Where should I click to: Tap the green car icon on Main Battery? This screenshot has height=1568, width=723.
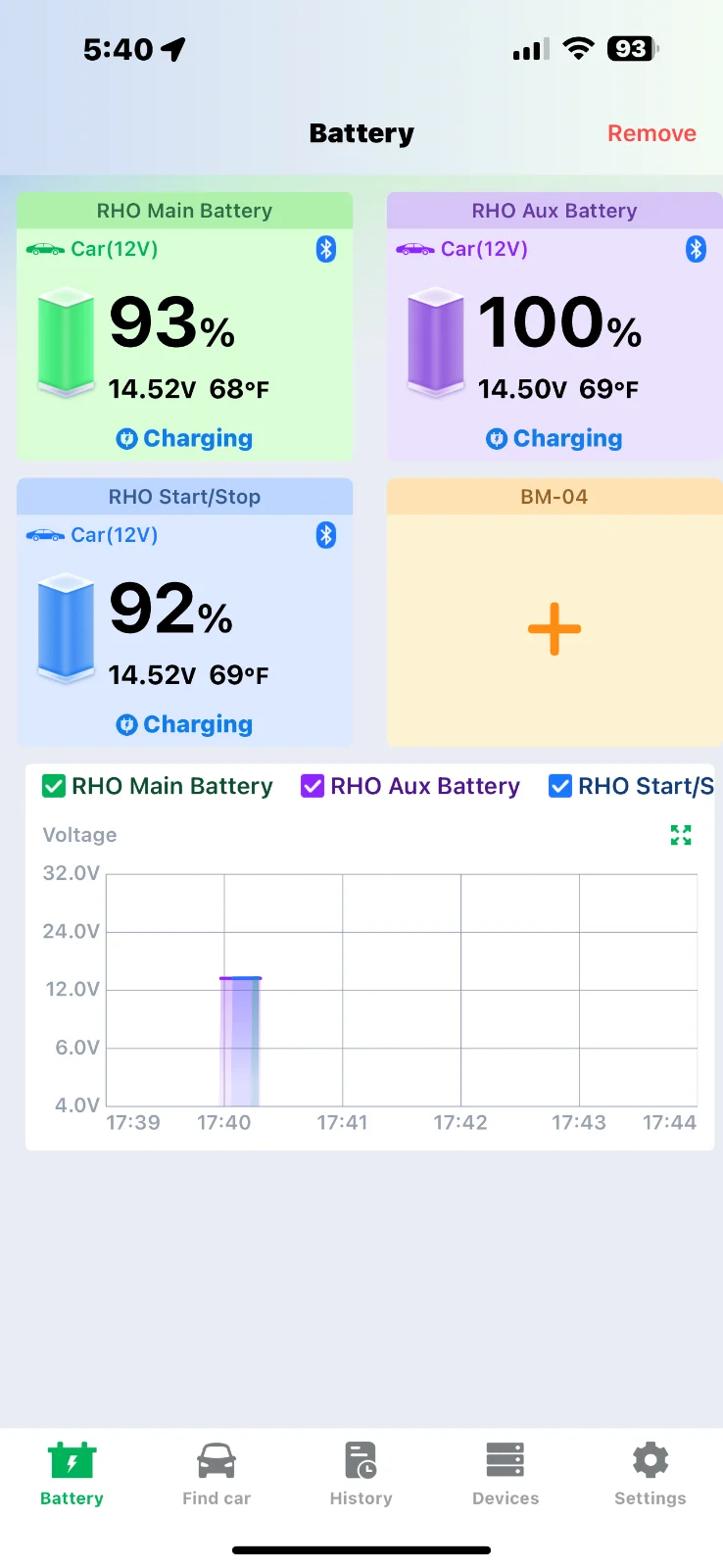point(45,249)
